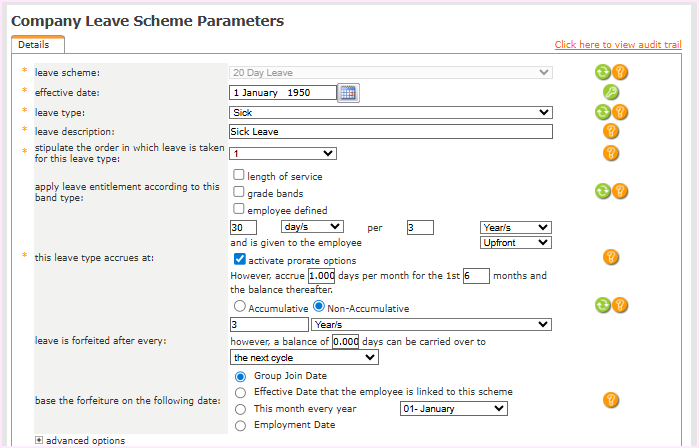Open help lightbulb for forfeiture date
Image resolution: width=699 pixels, height=448 pixels.
point(611,400)
